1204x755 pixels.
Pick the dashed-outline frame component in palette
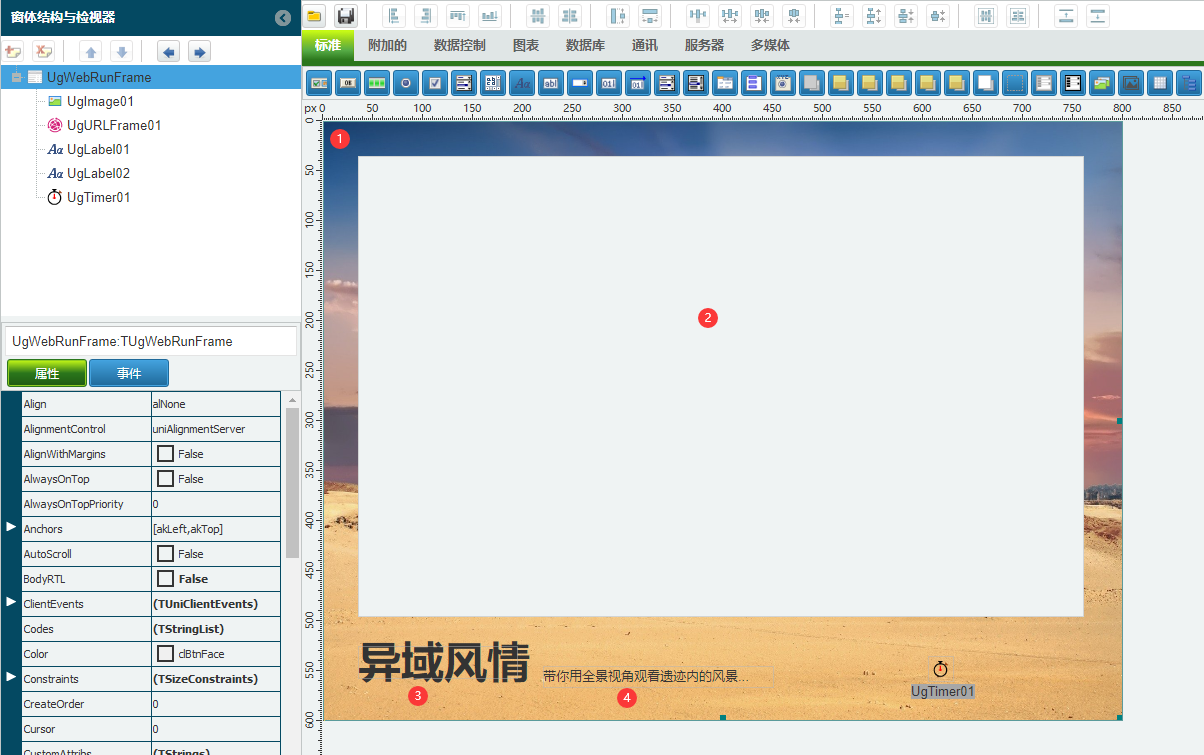[1015, 83]
